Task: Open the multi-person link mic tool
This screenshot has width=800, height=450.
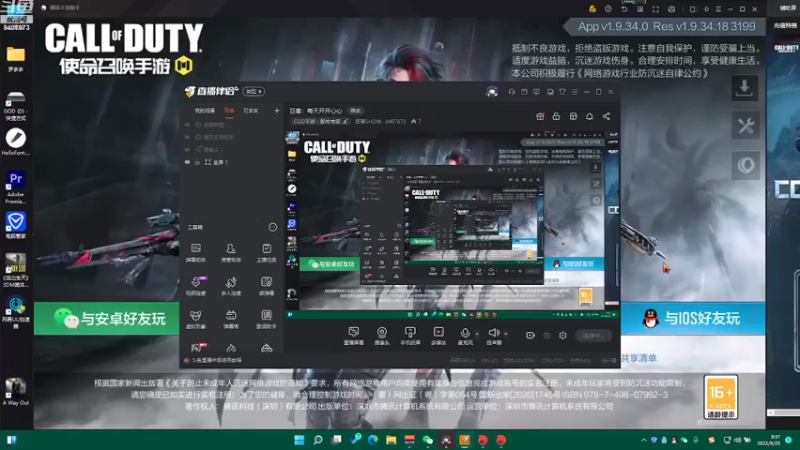Action: pos(231,286)
